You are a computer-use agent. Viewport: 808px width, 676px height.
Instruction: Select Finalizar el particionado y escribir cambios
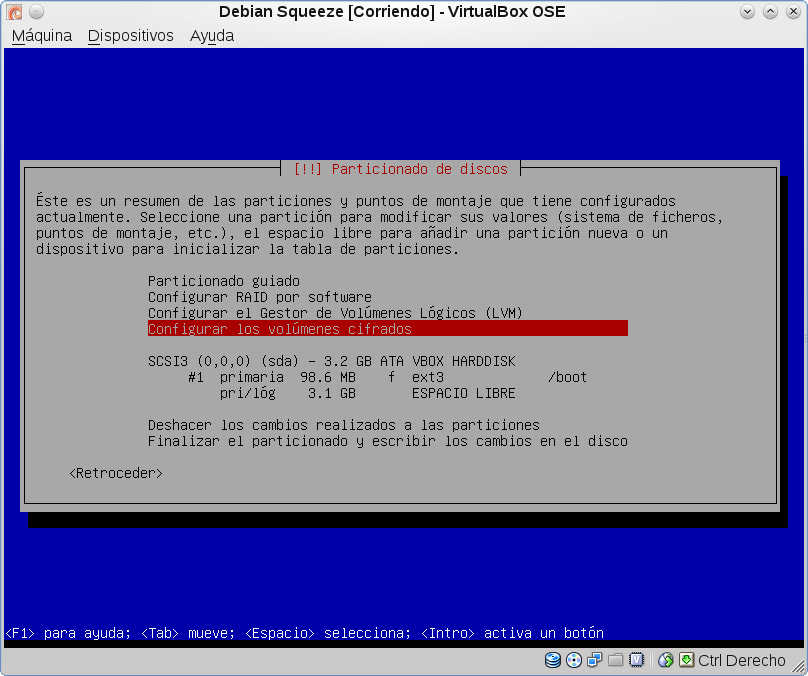coord(388,441)
